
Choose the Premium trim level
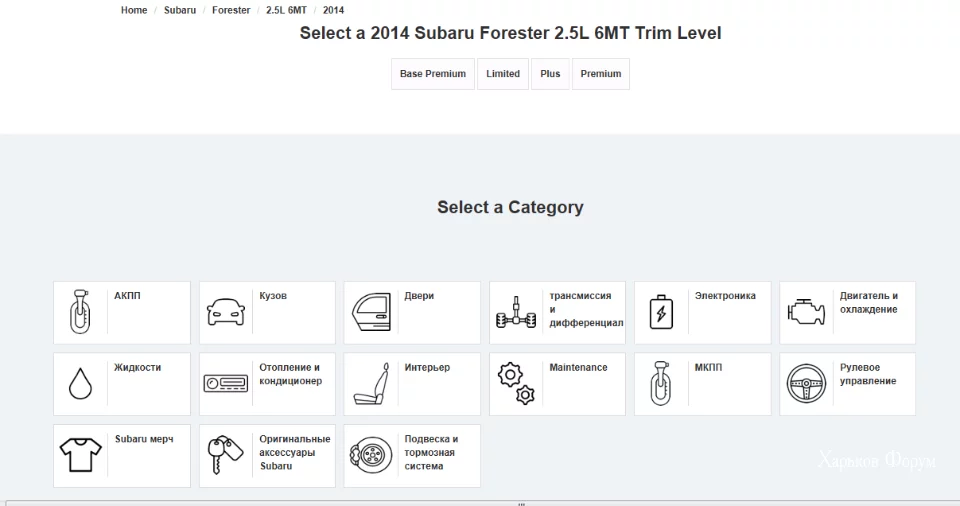(x=601, y=74)
